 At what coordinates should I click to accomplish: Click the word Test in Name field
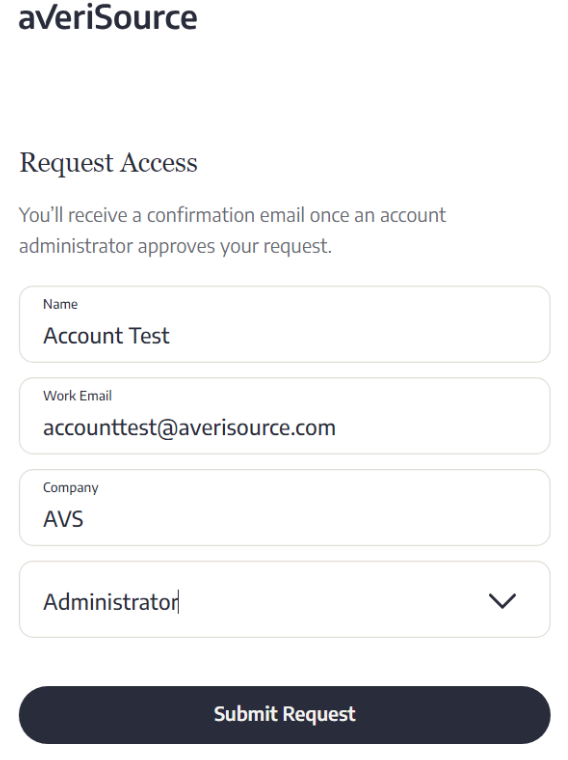[x=150, y=335]
